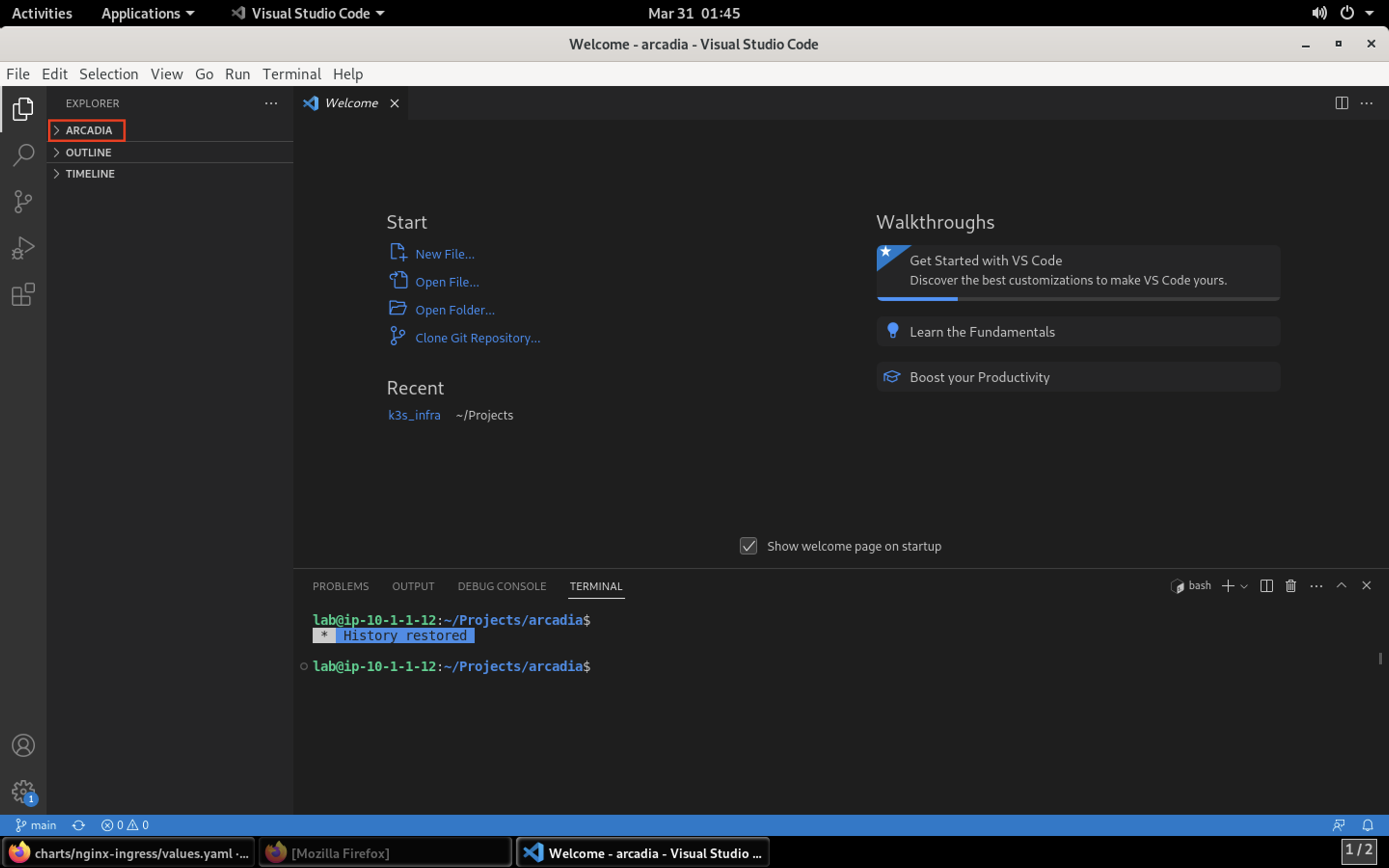The width and height of the screenshot is (1389, 868).
Task: Open the terminal launch profile dropdown arrow
Action: (x=1244, y=586)
